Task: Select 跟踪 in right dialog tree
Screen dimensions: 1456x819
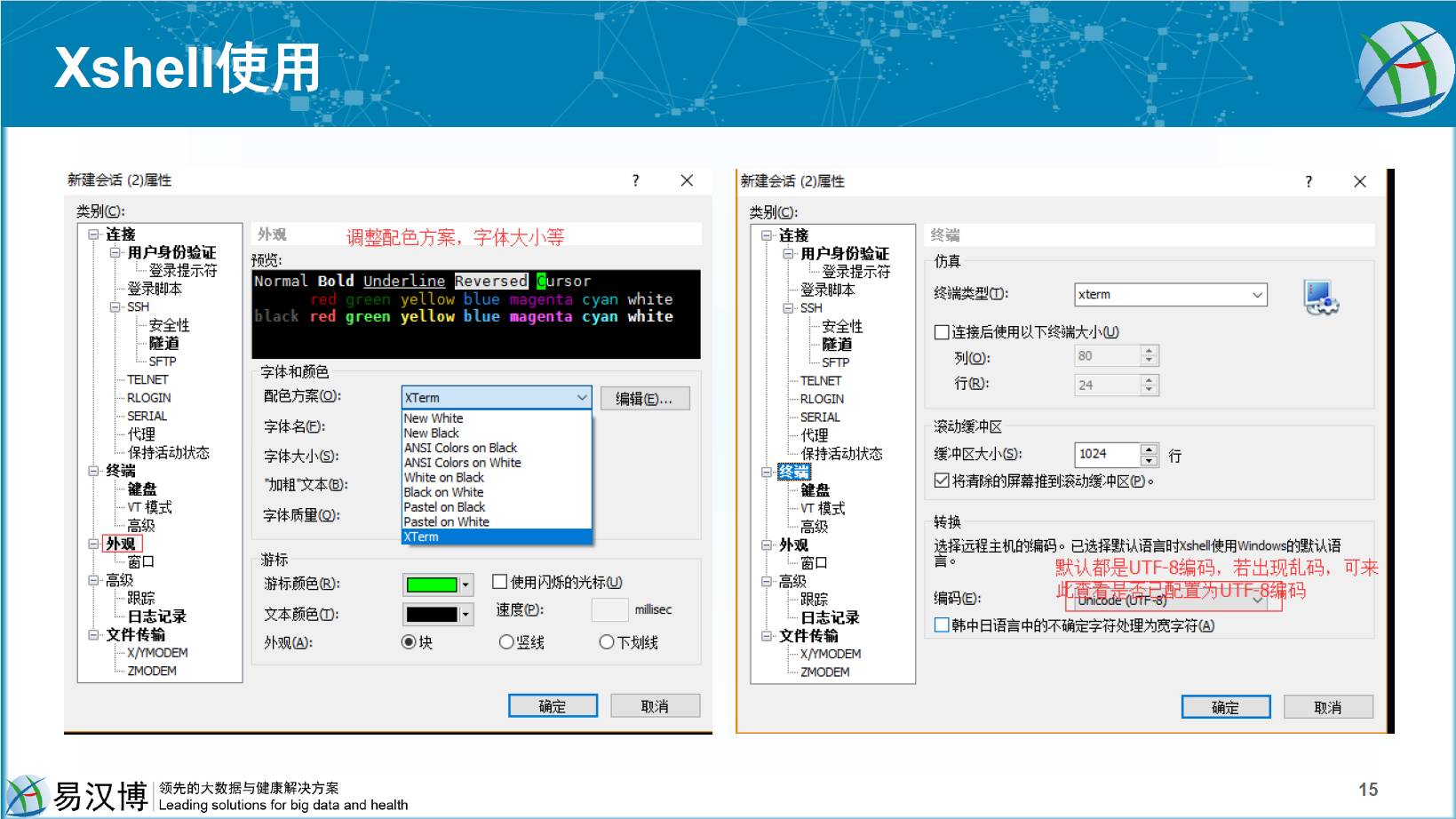Action: click(x=814, y=600)
